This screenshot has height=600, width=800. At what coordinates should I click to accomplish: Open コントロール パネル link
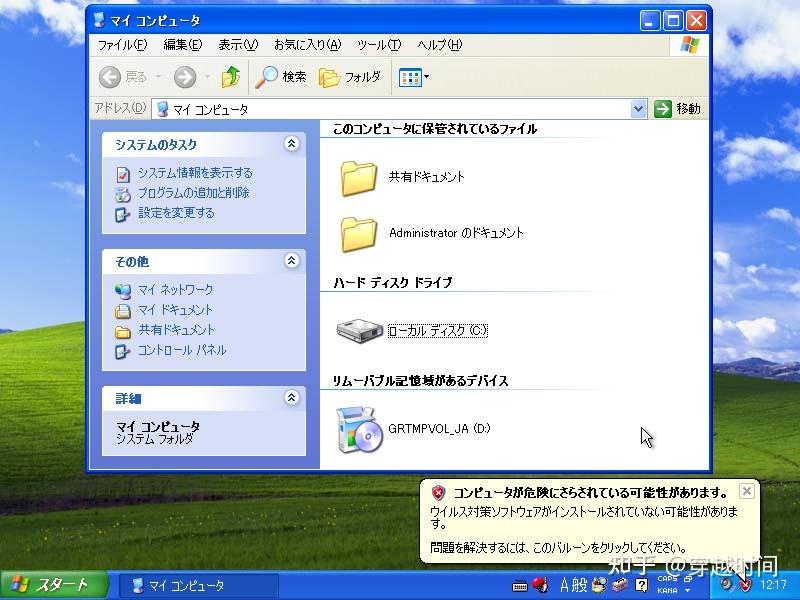pos(182,350)
